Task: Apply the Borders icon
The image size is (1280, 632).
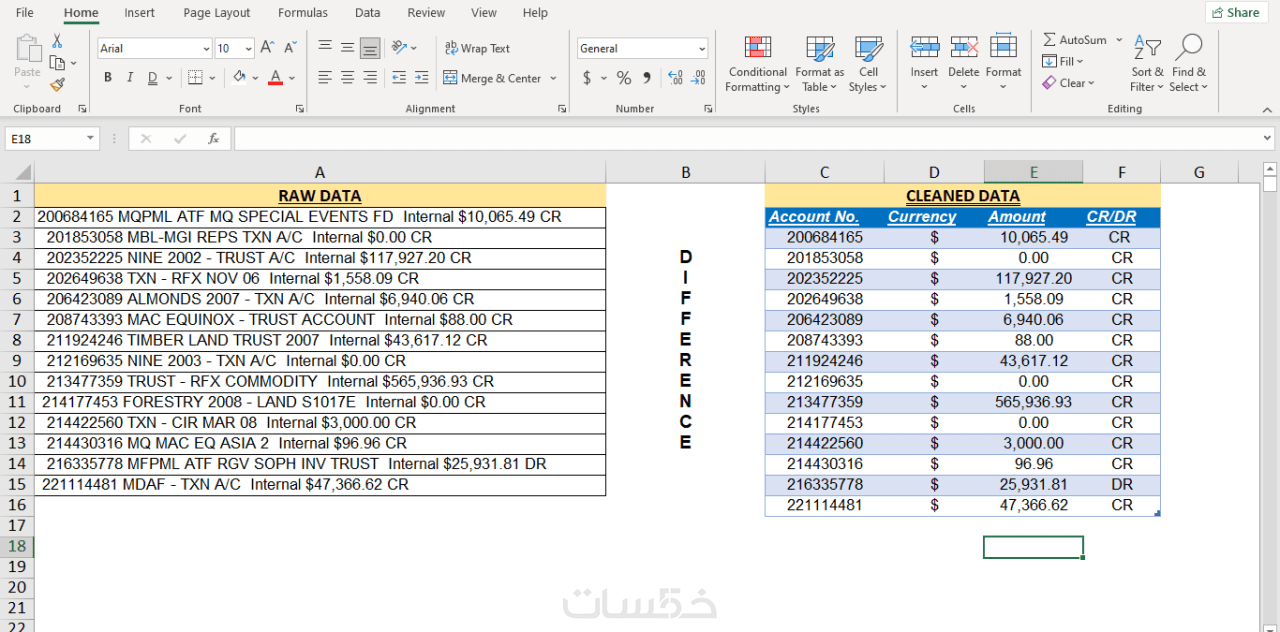Action: coord(195,78)
